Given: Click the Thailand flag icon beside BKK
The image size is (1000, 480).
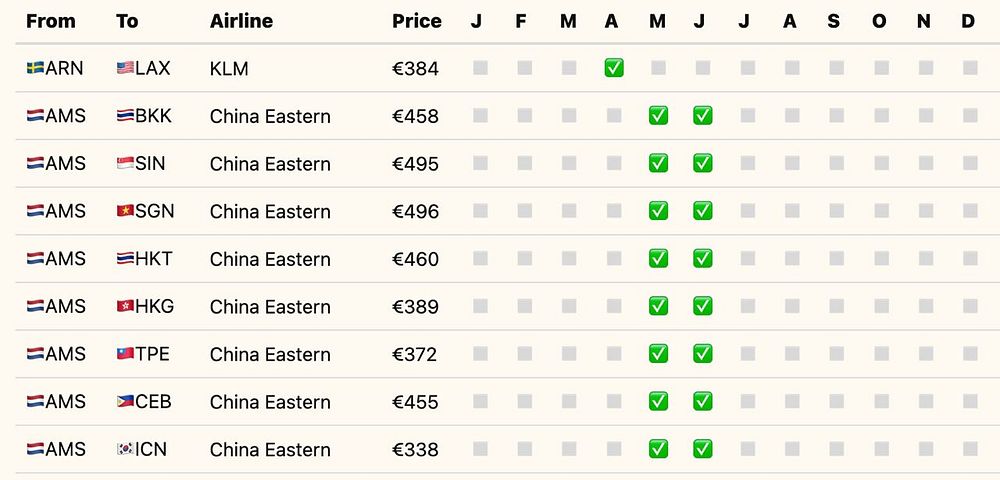Looking at the screenshot, I should pos(126,116).
